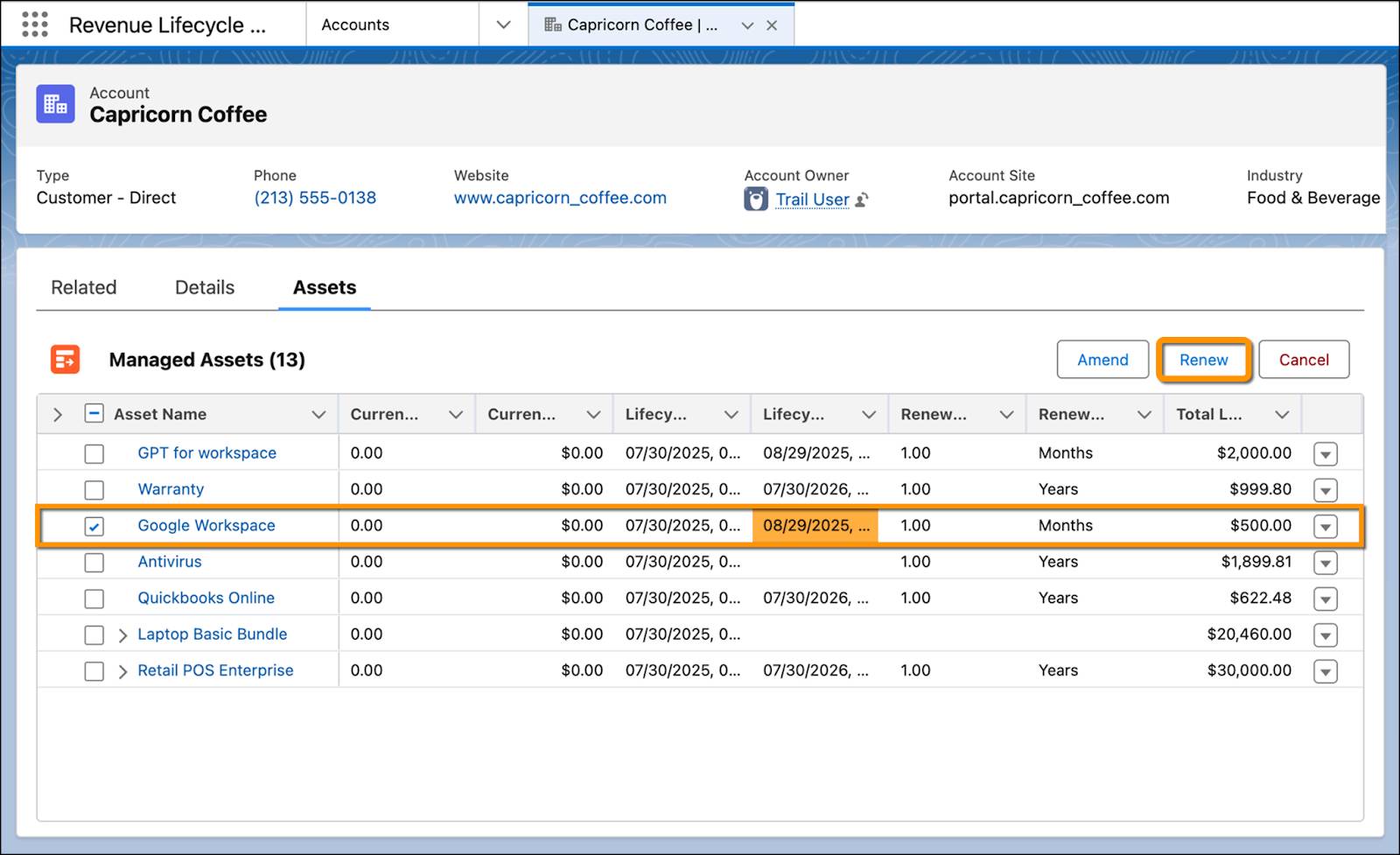Image resolution: width=1400 pixels, height=855 pixels.
Task: Select the Warranty asset checkbox
Action: (x=94, y=490)
